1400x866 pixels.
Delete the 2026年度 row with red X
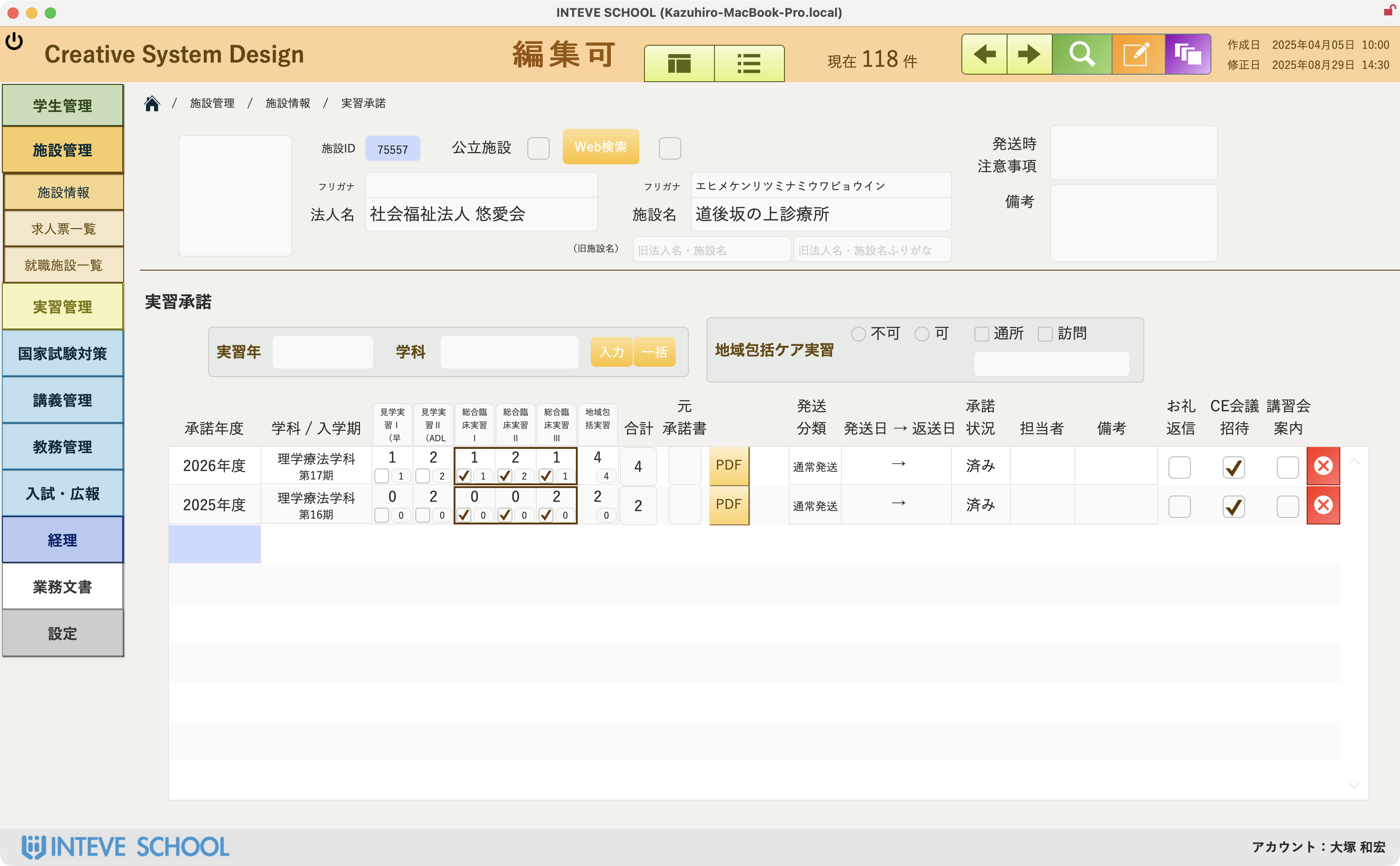(1323, 466)
